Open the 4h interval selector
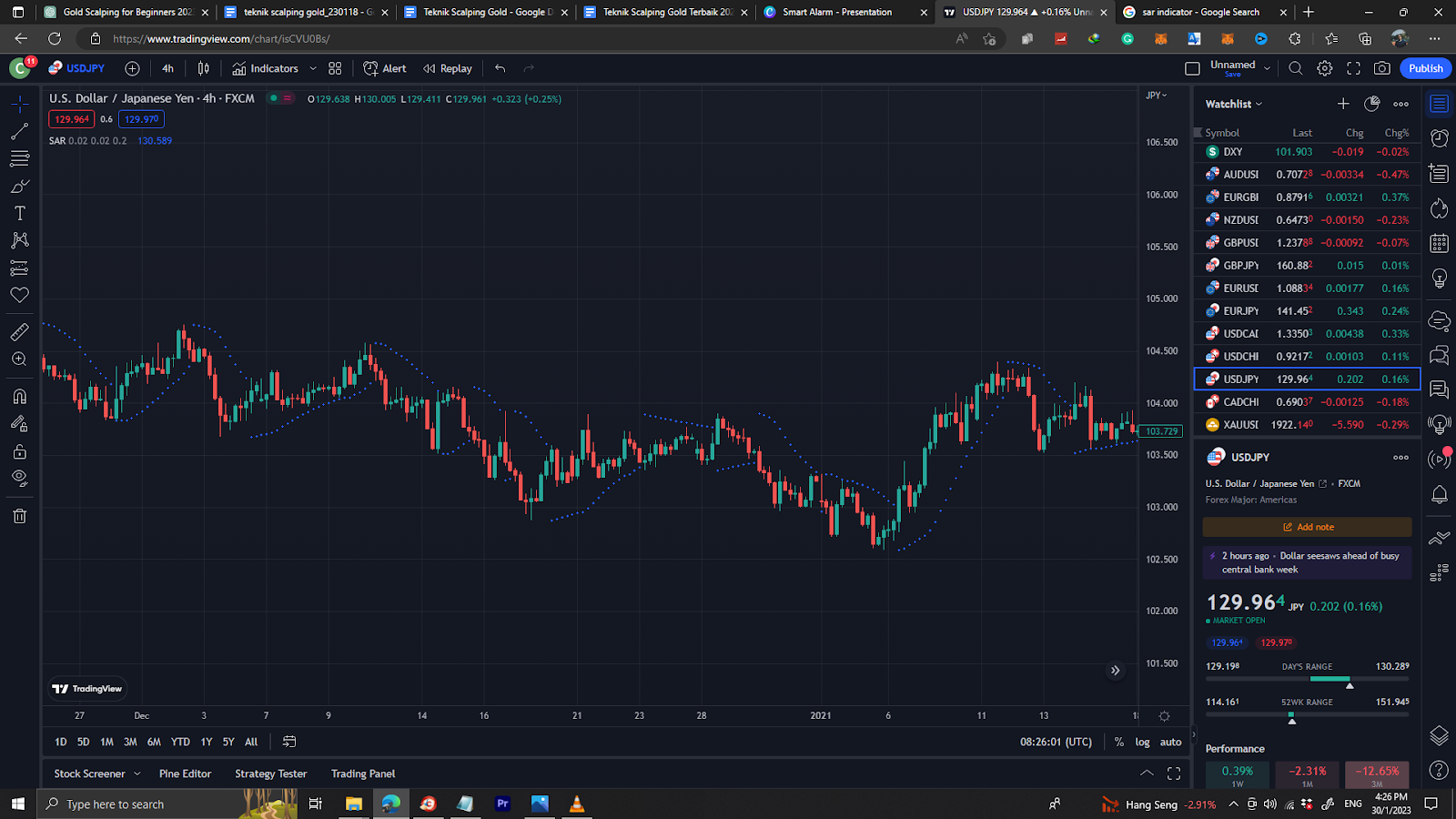 click(167, 68)
